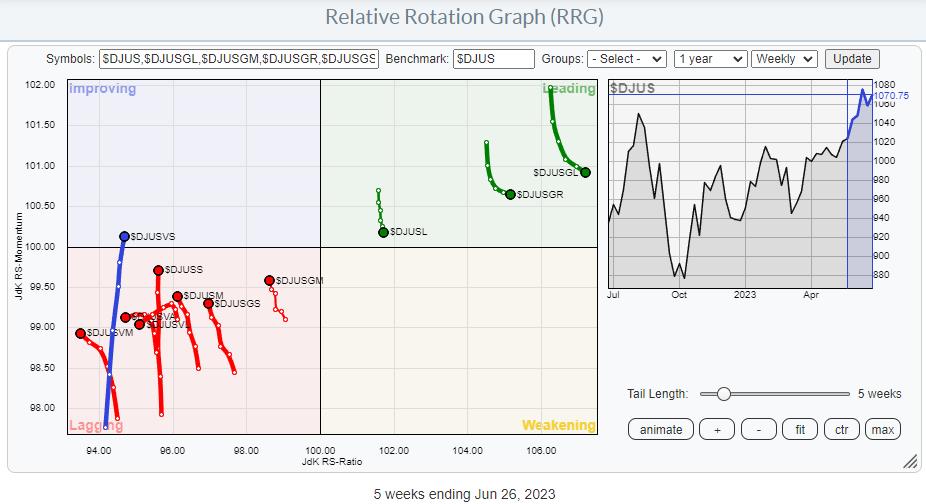926x504 pixels.
Task: Maximize the graph with max button
Action: click(x=882, y=429)
